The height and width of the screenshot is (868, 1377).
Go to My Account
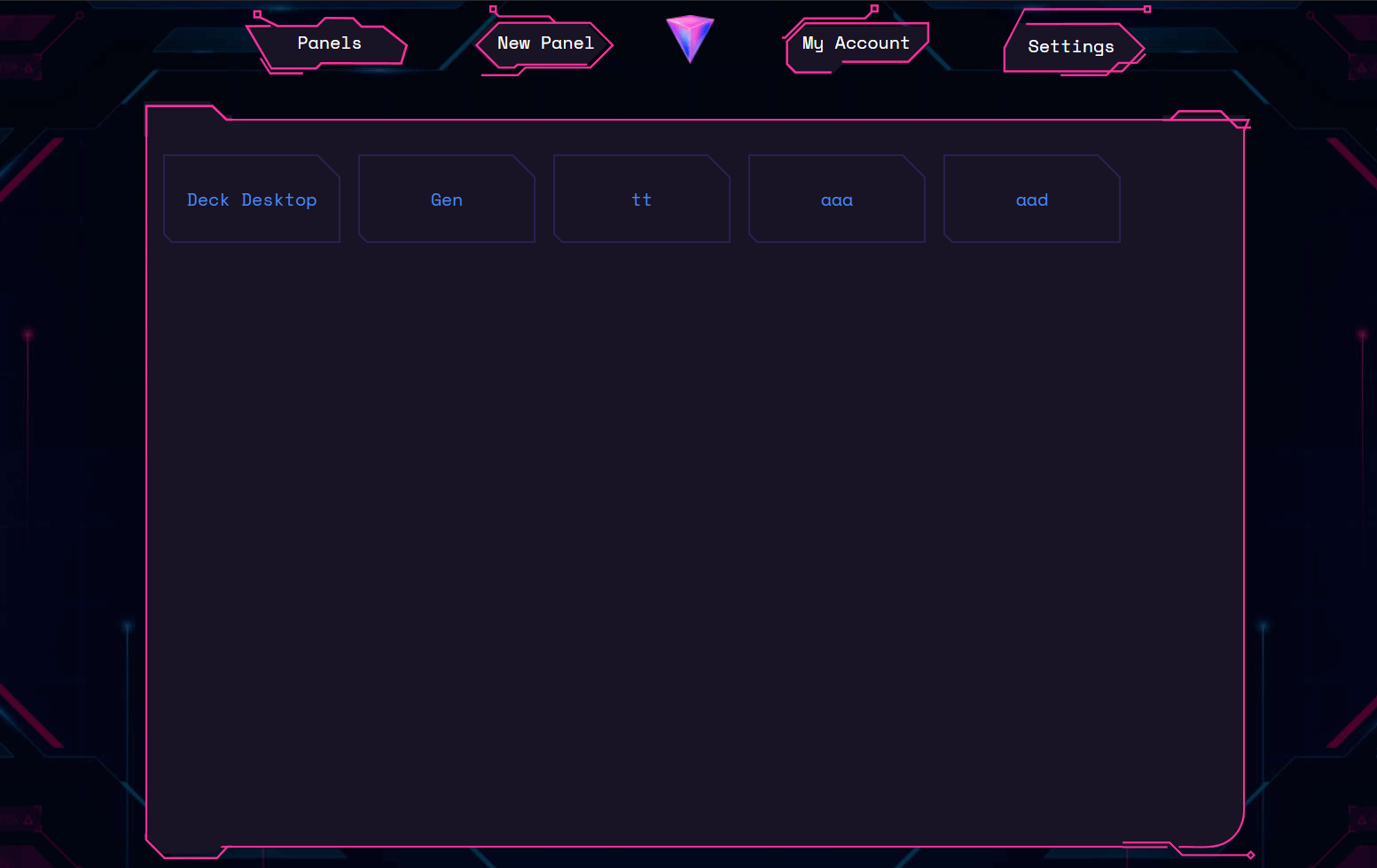point(856,43)
